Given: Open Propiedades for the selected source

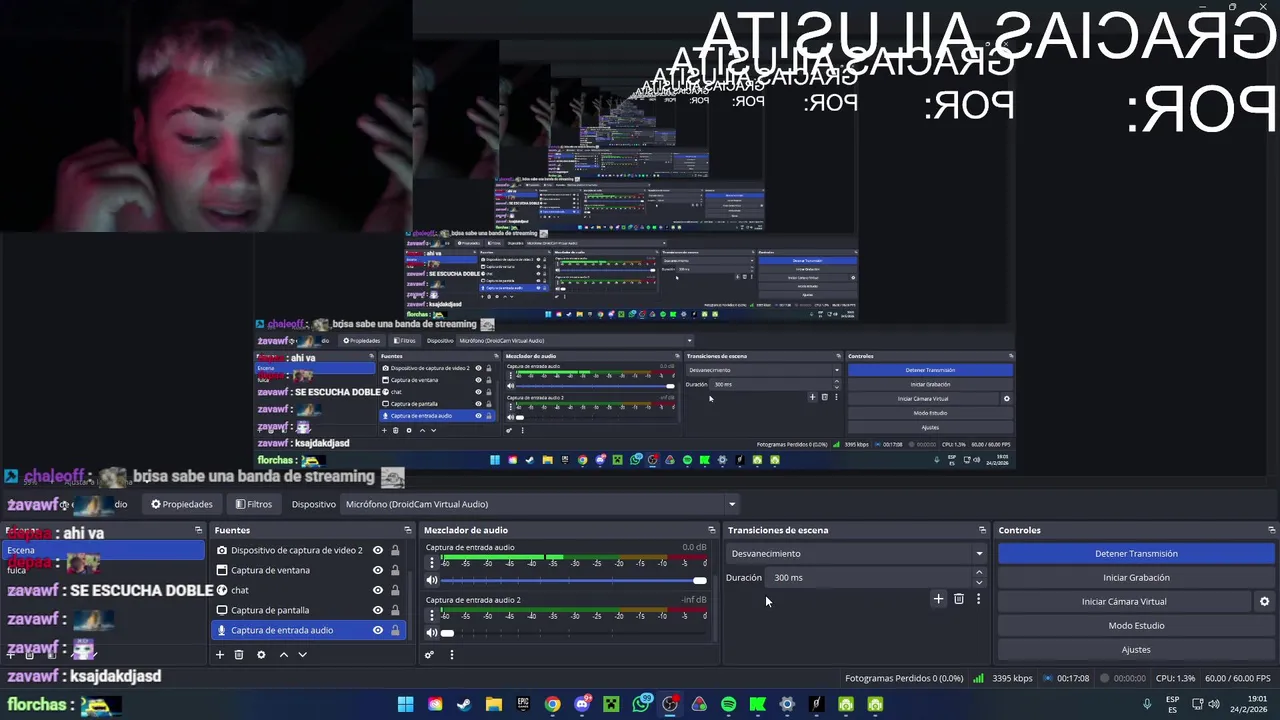Looking at the screenshot, I should [x=182, y=504].
